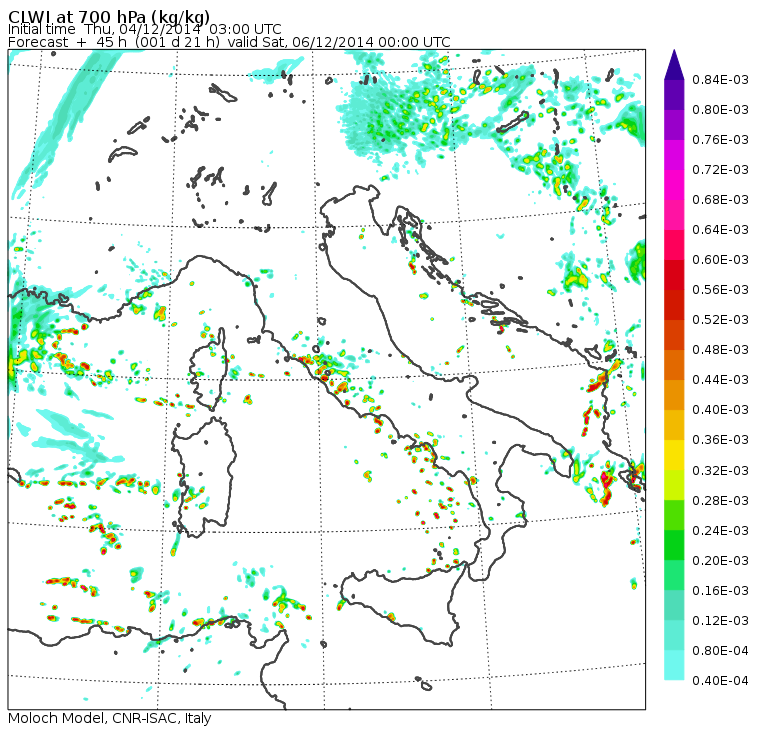Click the chart title CLWI at 700 hPa (kg/kg)
This screenshot has width=760, height=731.
pos(109,17)
